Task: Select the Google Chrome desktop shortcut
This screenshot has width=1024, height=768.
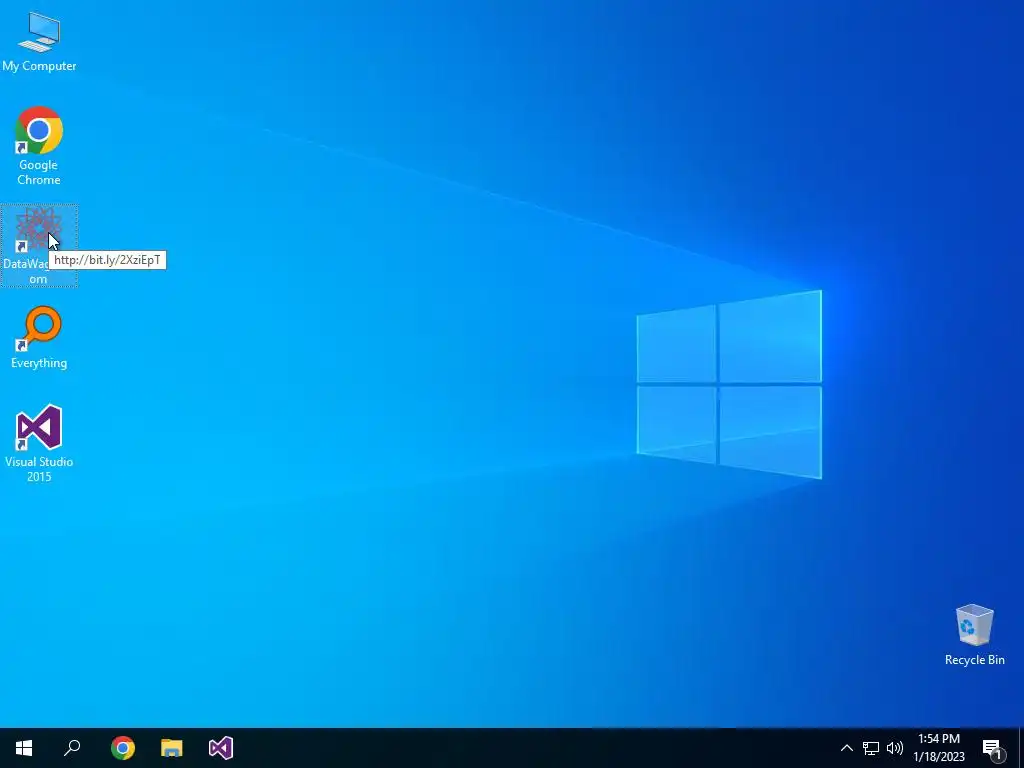Action: pos(39,145)
